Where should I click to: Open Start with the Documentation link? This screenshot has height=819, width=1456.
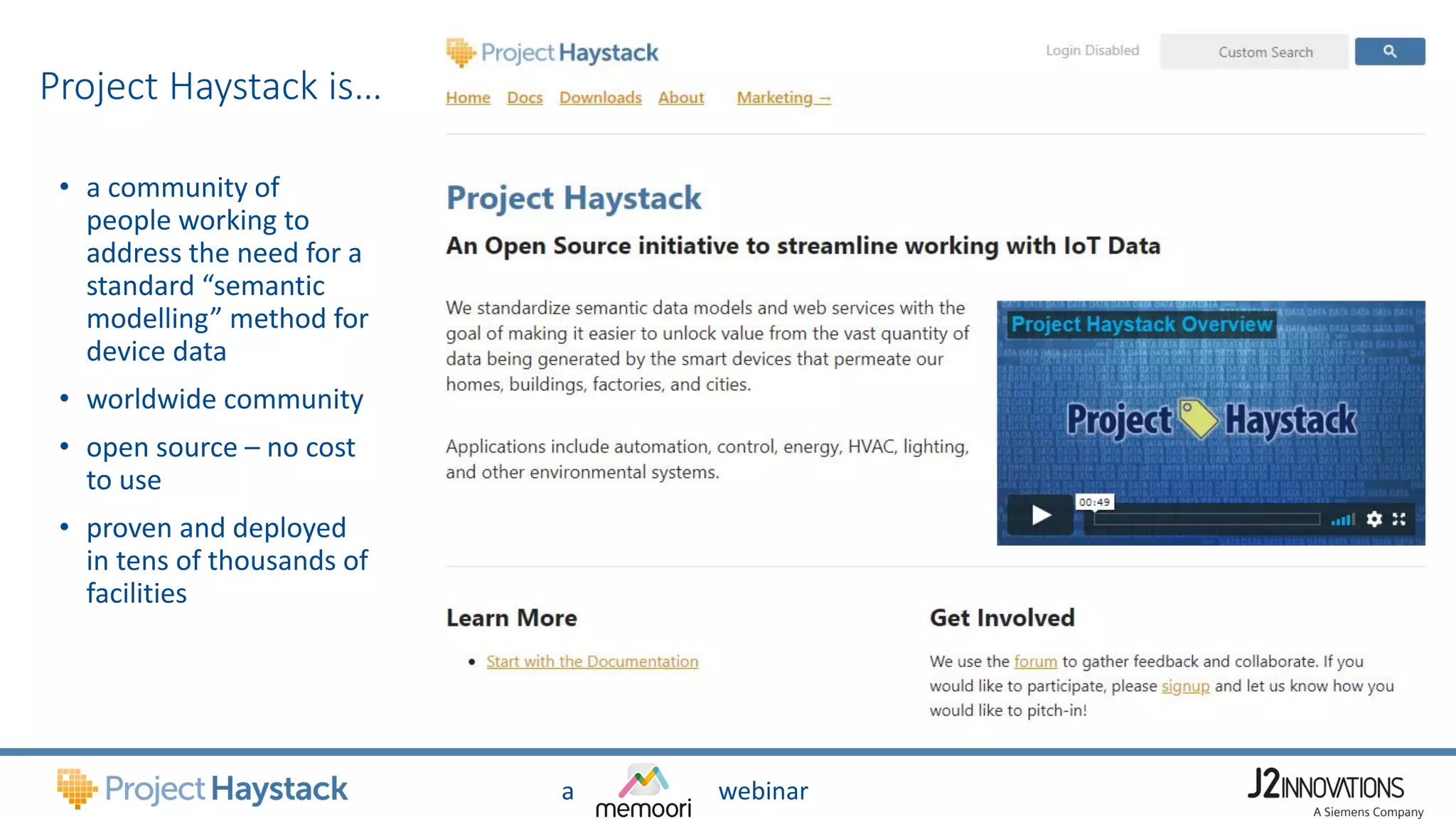(x=592, y=661)
